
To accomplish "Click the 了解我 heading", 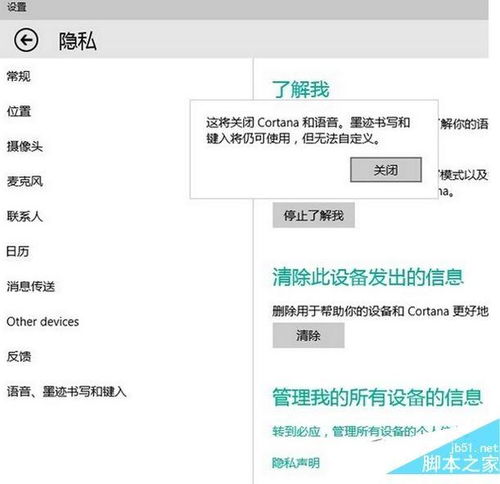I will (x=301, y=89).
